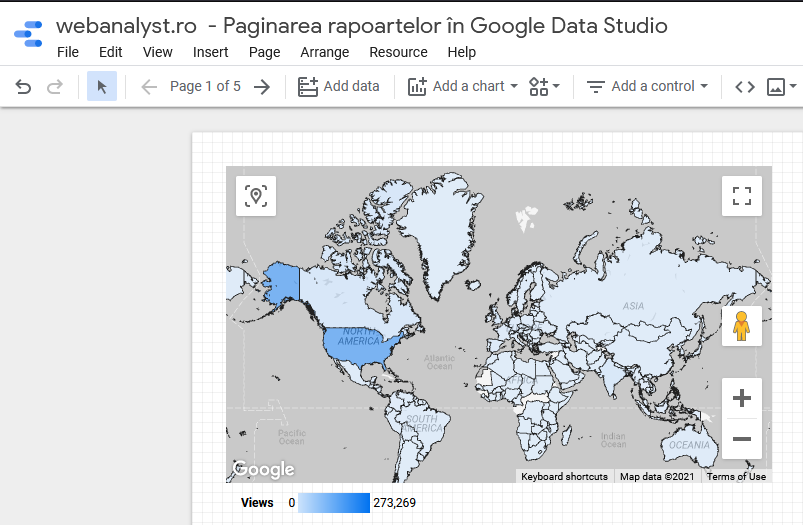Screen dimensions: 803x525
Task: Click the Insert image icon
Action: tap(775, 87)
